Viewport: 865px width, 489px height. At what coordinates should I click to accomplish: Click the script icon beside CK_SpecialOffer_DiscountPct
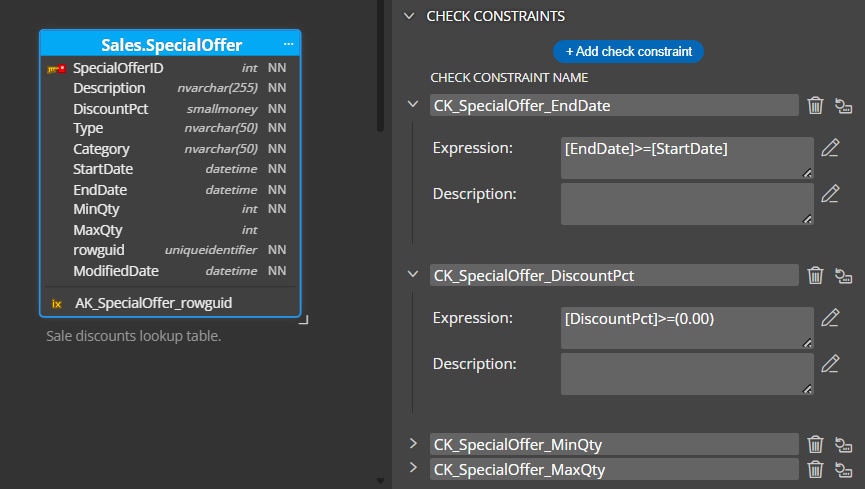[x=843, y=275]
